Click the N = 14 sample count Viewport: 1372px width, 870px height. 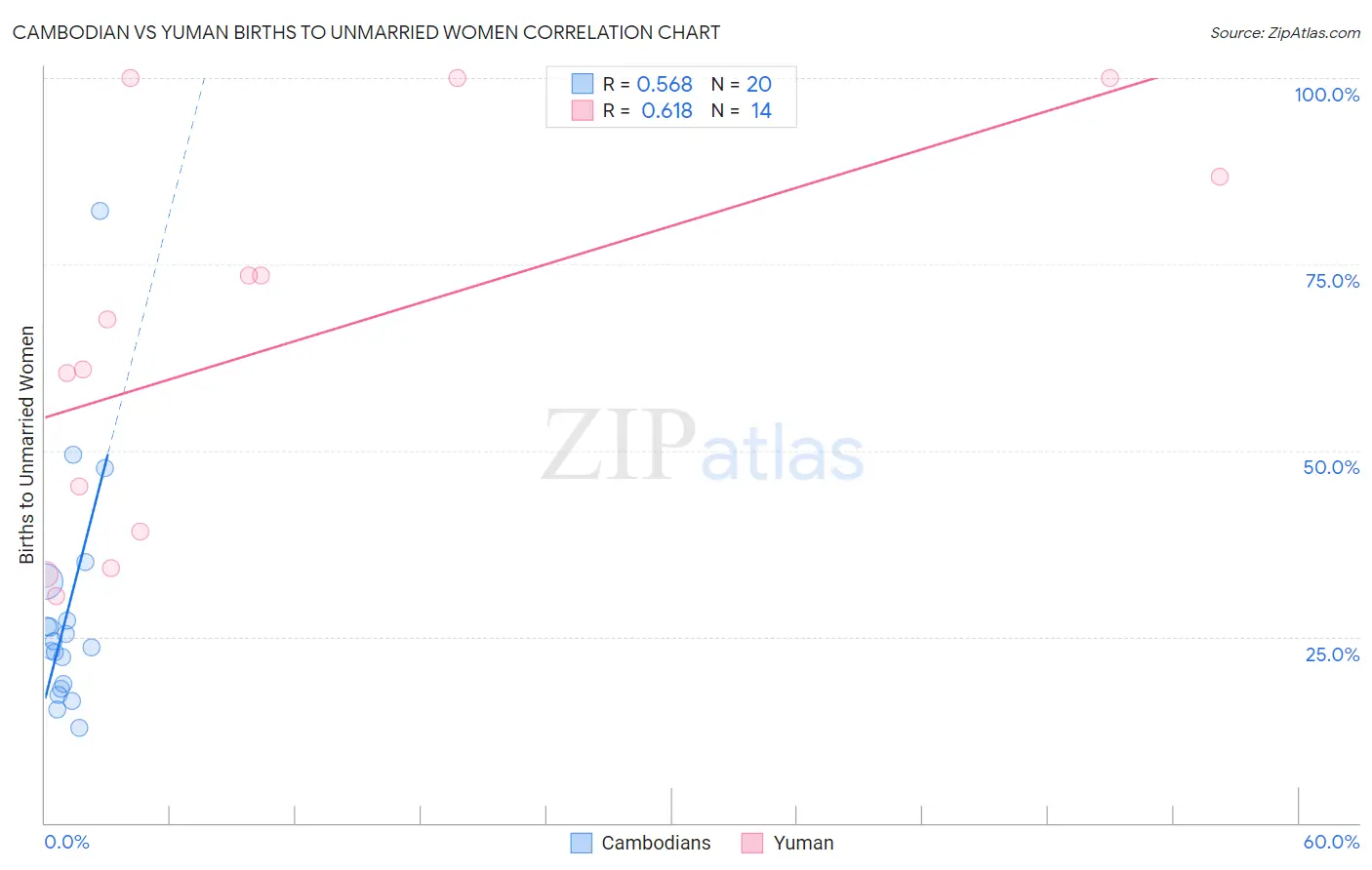(742, 111)
